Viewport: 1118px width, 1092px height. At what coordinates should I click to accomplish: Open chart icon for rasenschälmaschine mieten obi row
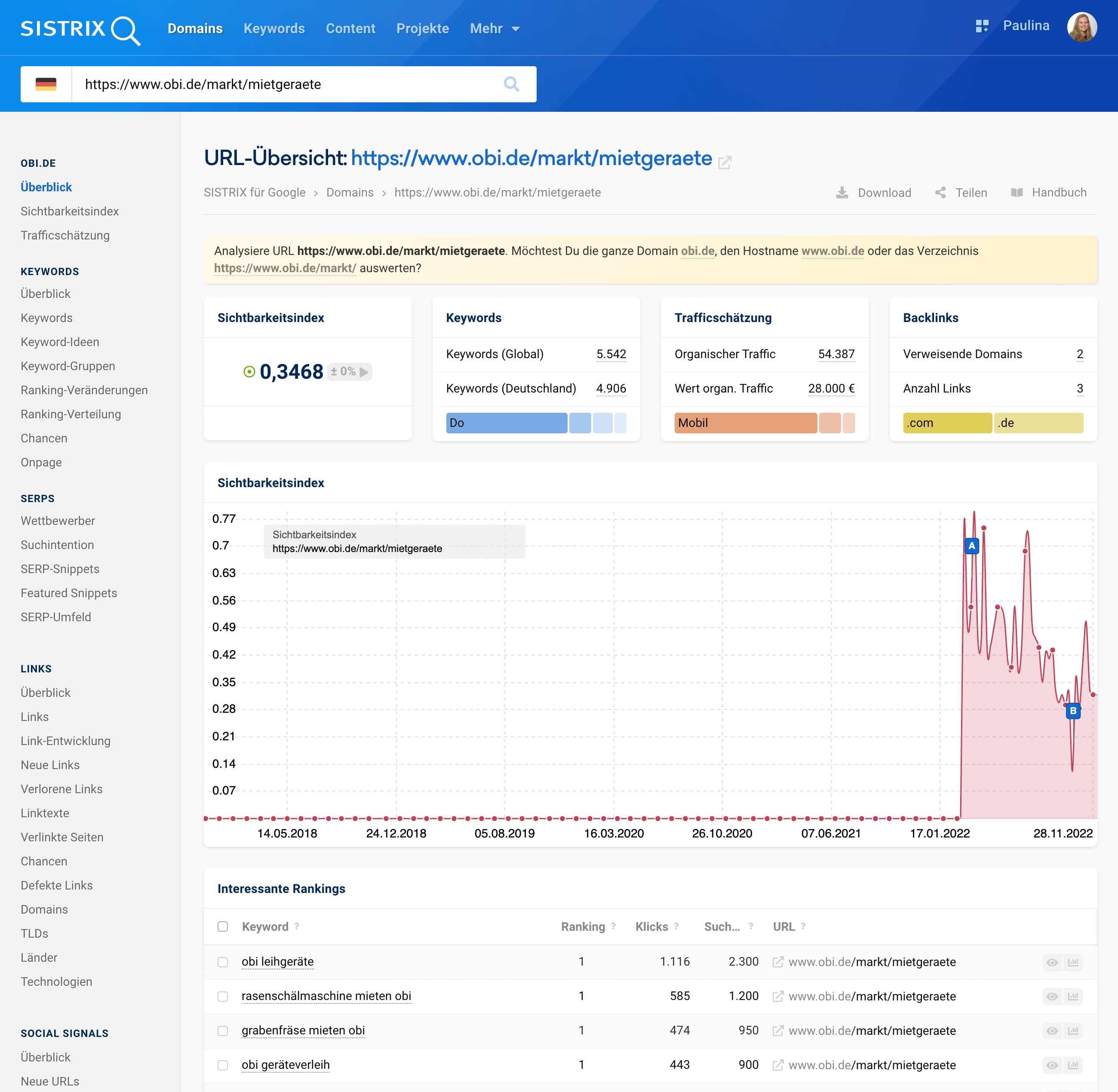pos(1073,997)
